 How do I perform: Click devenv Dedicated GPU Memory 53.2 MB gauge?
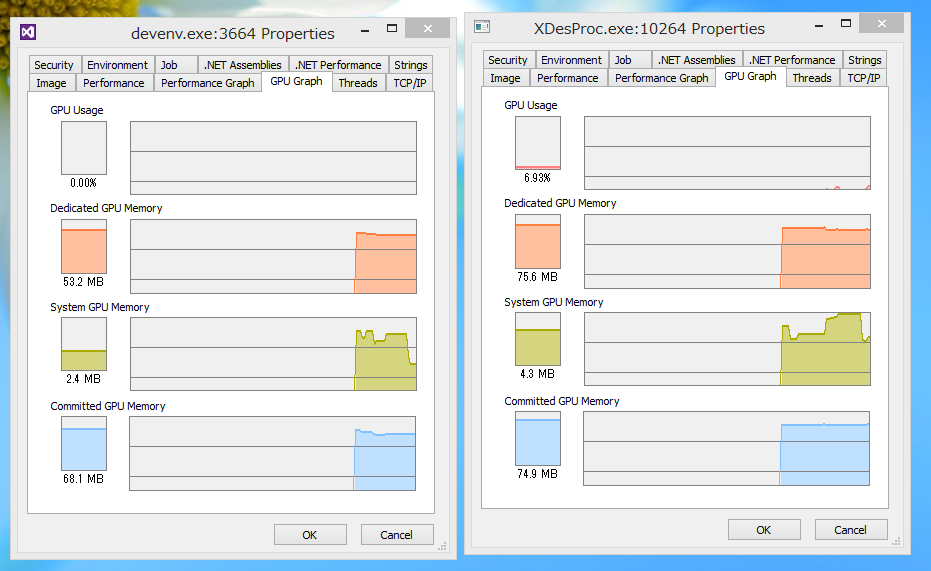tap(83, 246)
